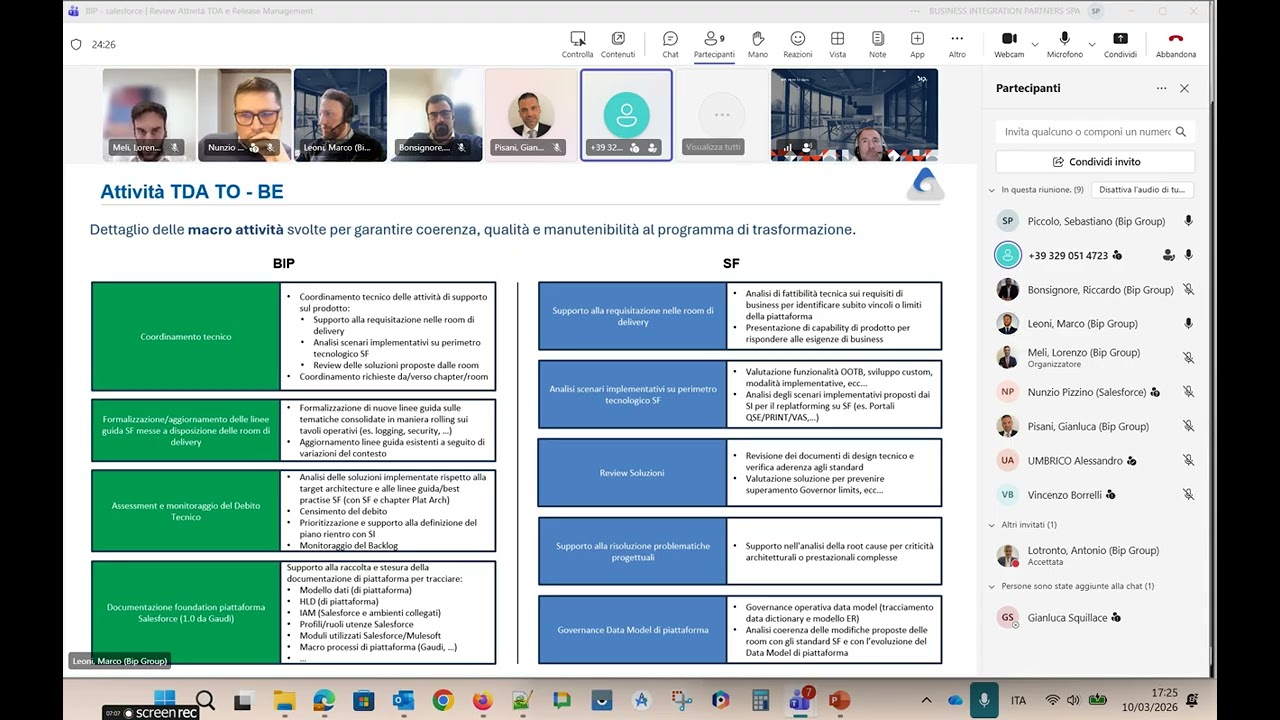Leave meeting with Abbandona button

coord(1176,44)
